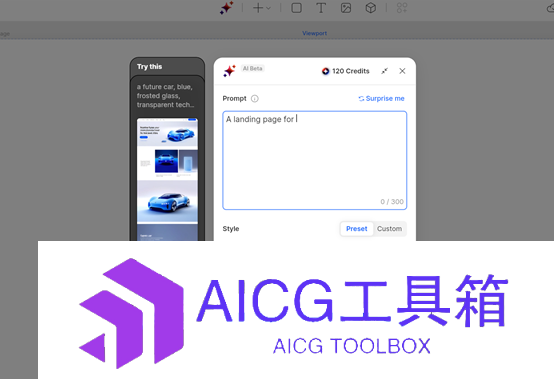Switch Style to Custom tab
Viewport: 554px width, 379px height.
(389, 229)
